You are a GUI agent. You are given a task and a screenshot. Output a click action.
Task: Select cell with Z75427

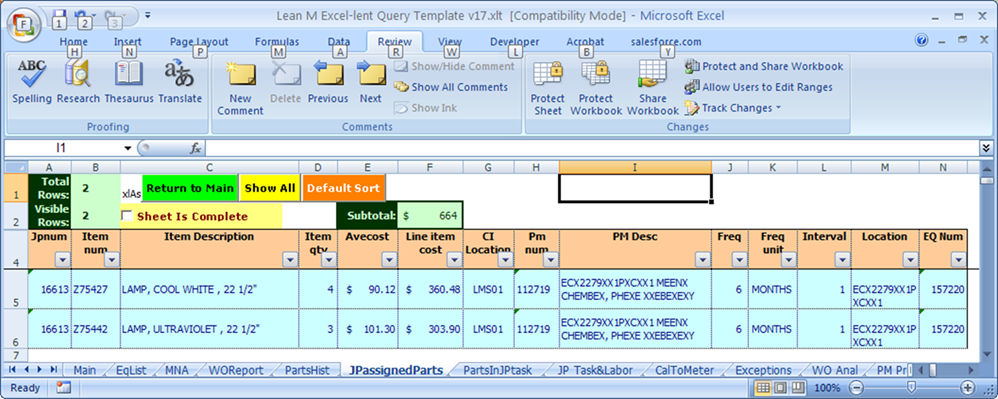[96, 289]
